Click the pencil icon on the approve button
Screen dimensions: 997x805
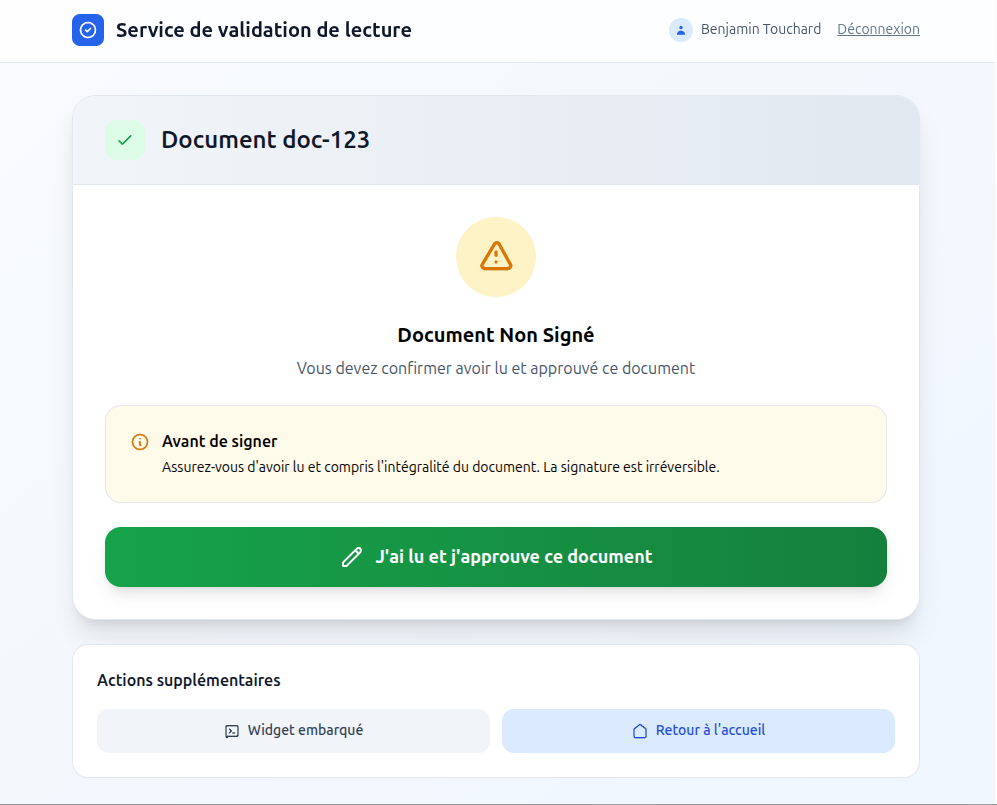[x=351, y=557]
